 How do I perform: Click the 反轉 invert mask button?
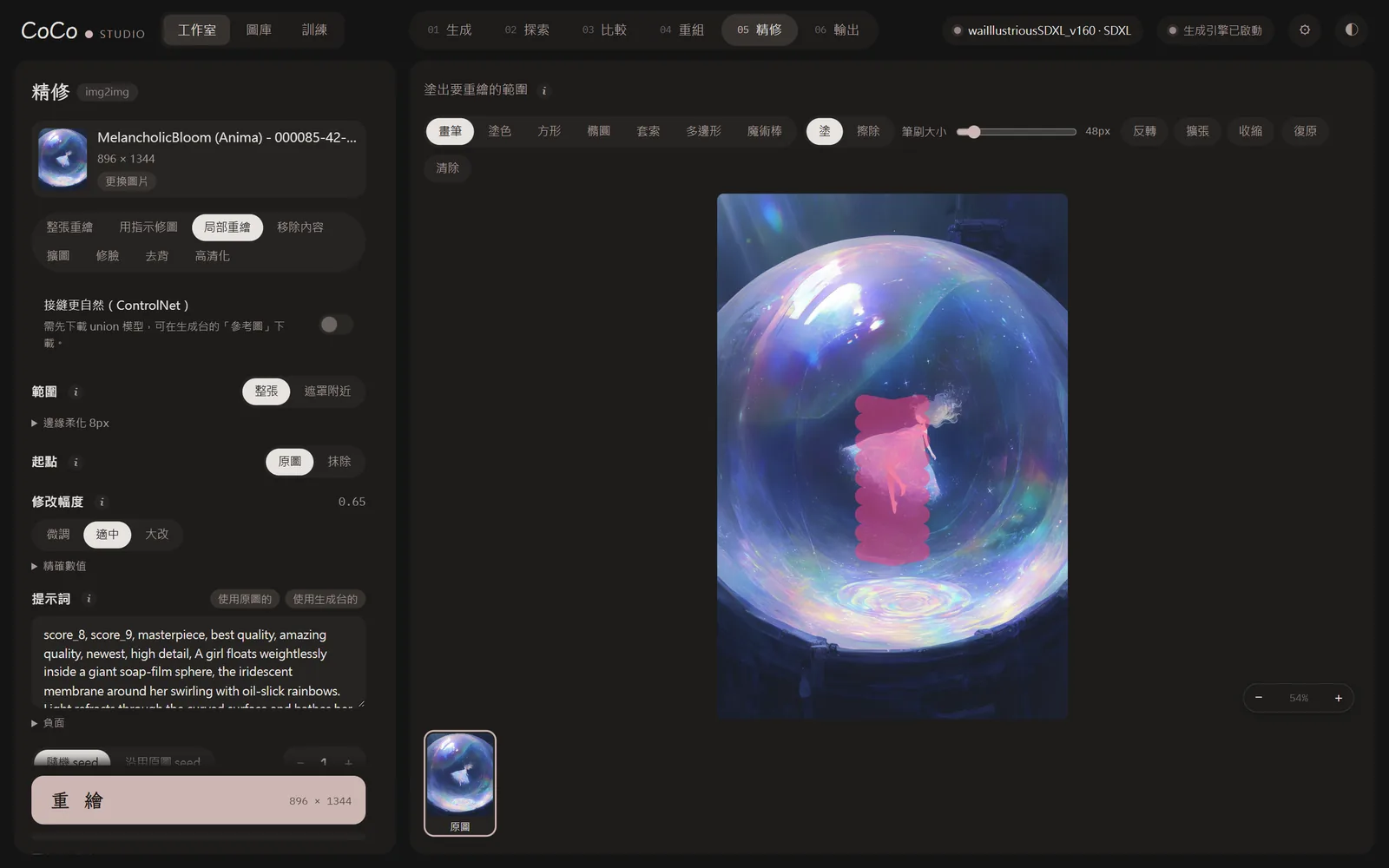tap(1145, 131)
